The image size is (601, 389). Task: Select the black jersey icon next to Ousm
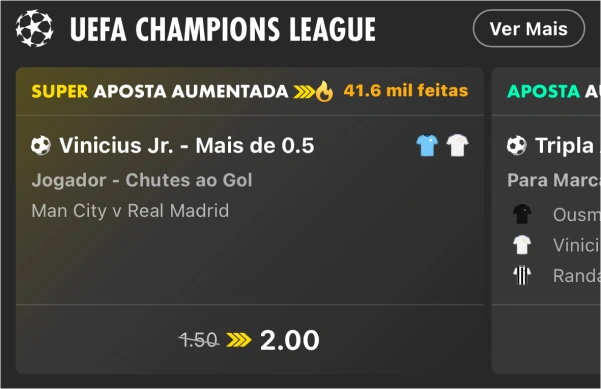[x=522, y=214]
